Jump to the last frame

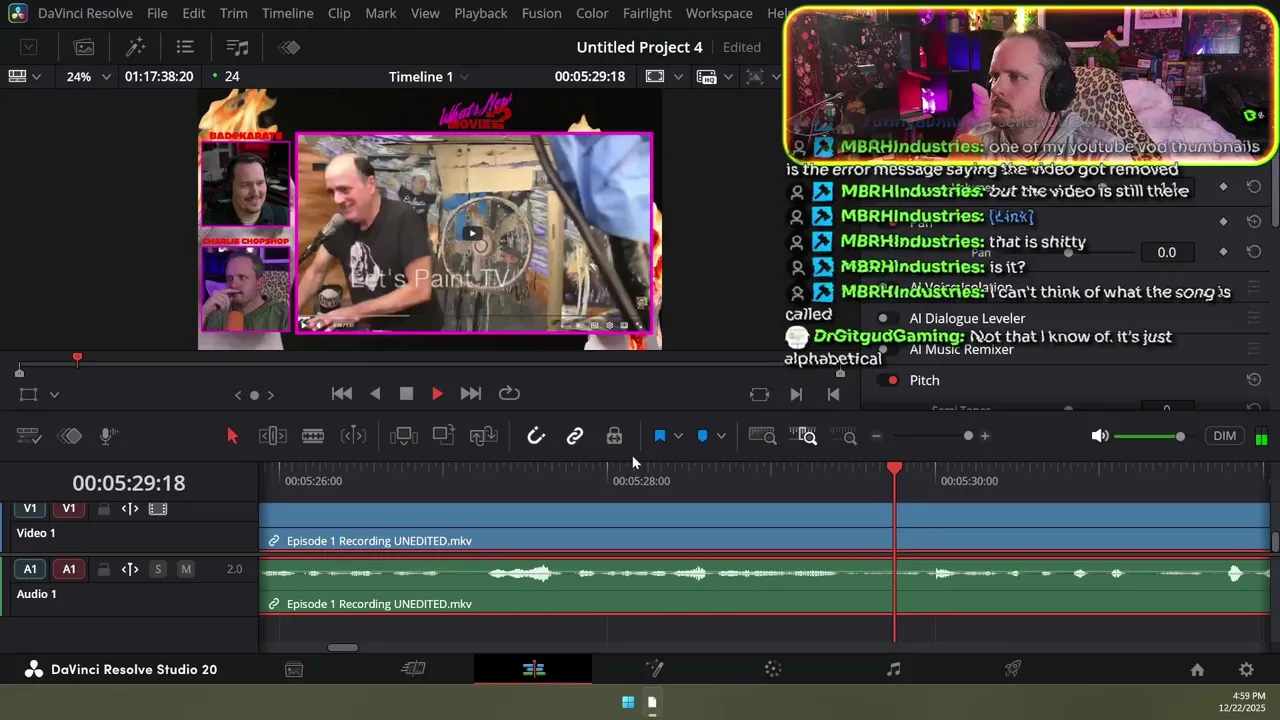click(471, 394)
